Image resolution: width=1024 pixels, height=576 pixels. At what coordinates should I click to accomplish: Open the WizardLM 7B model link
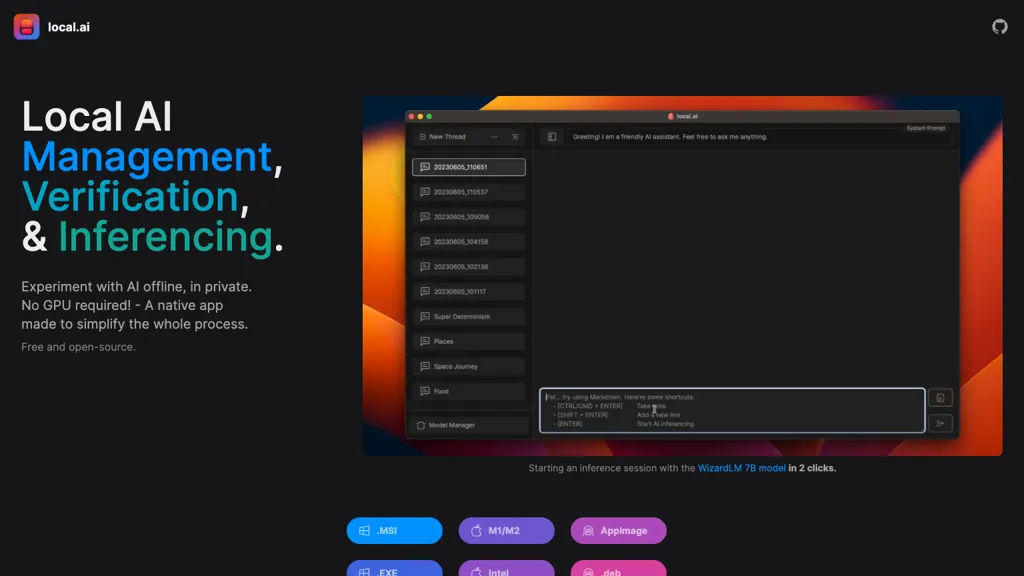click(x=741, y=468)
